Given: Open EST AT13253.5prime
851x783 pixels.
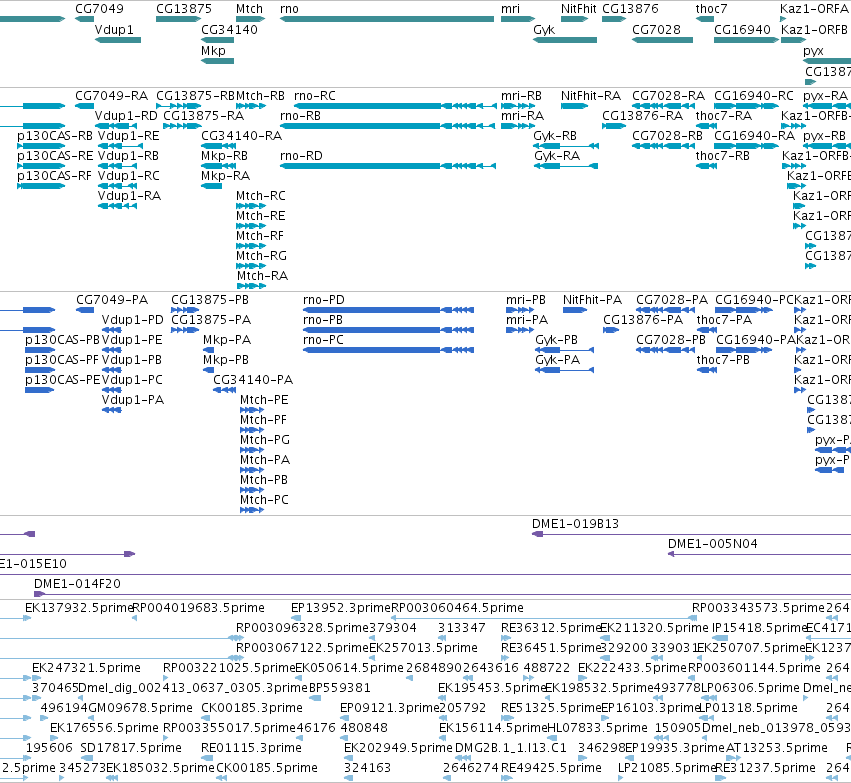Looking at the screenshot, I should [776, 748].
